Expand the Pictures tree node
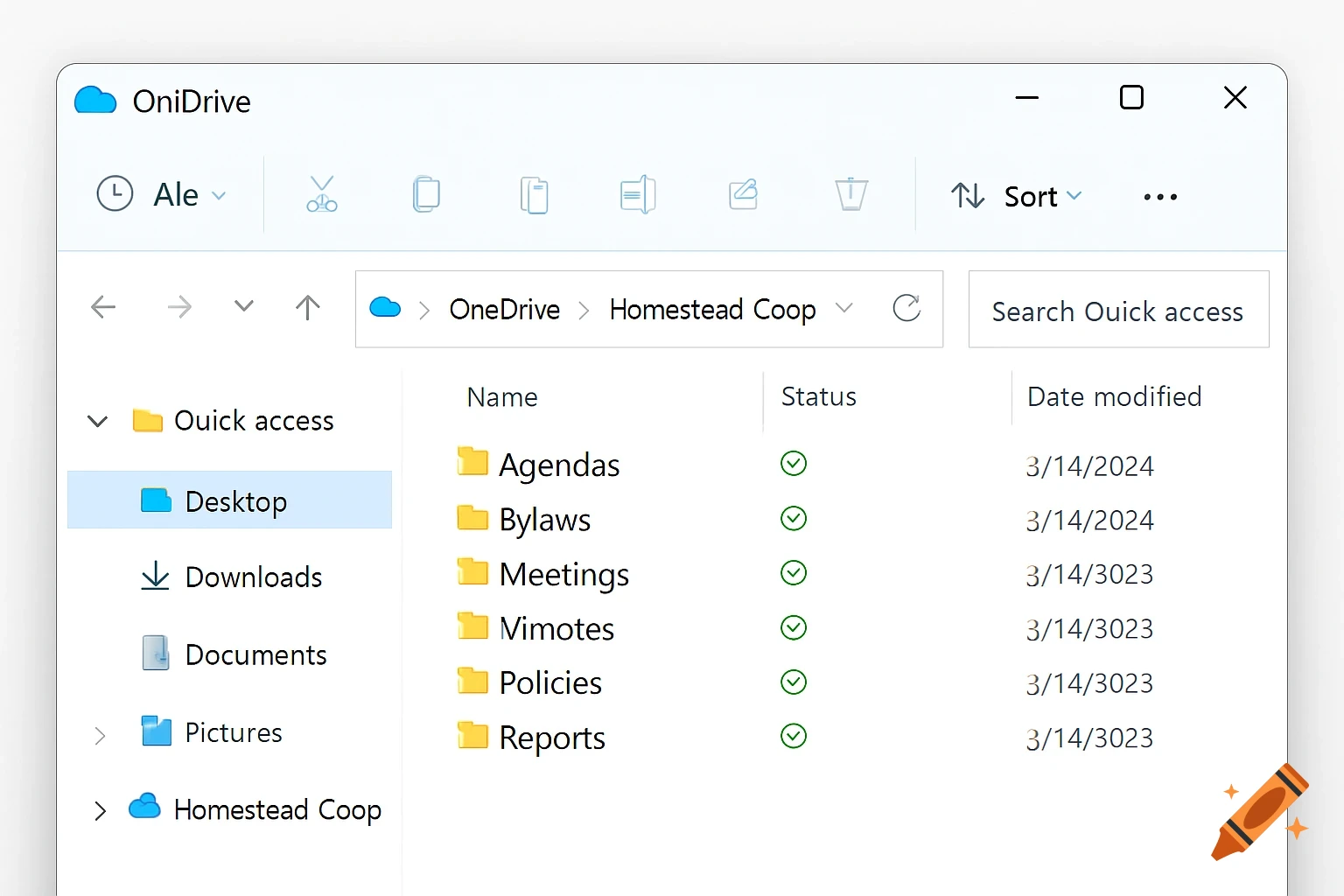1344x896 pixels. (x=100, y=736)
